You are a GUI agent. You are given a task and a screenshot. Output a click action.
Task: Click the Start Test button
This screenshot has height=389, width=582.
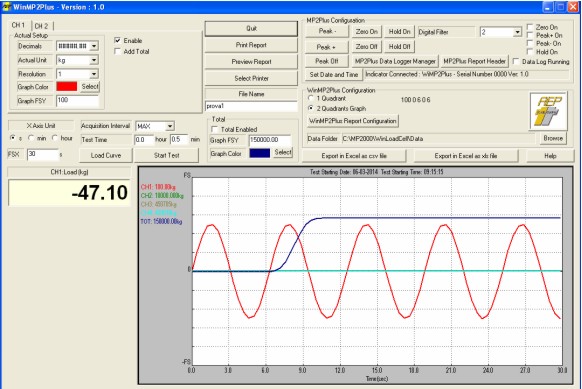(166, 155)
